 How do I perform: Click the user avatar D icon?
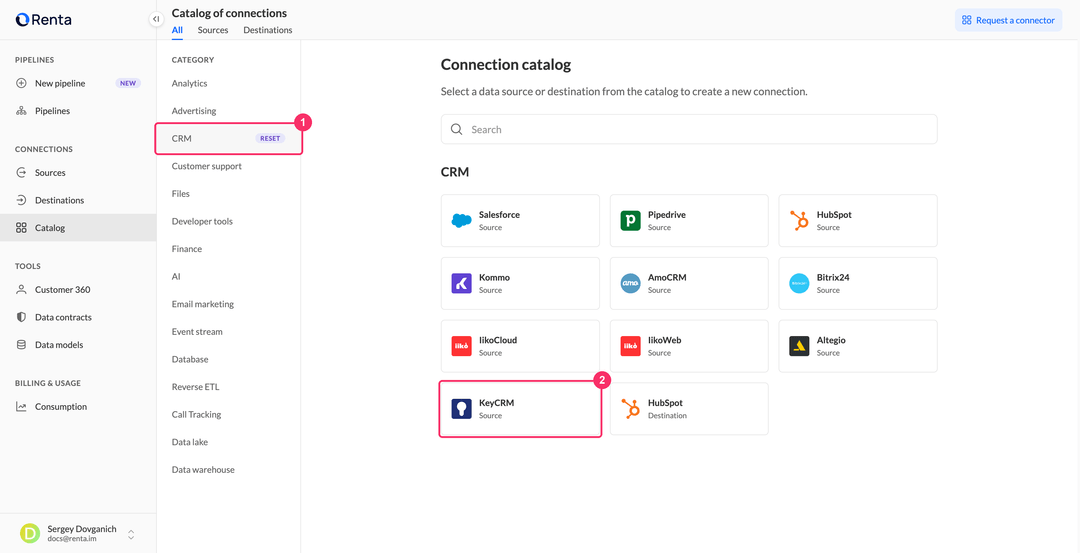(x=30, y=533)
